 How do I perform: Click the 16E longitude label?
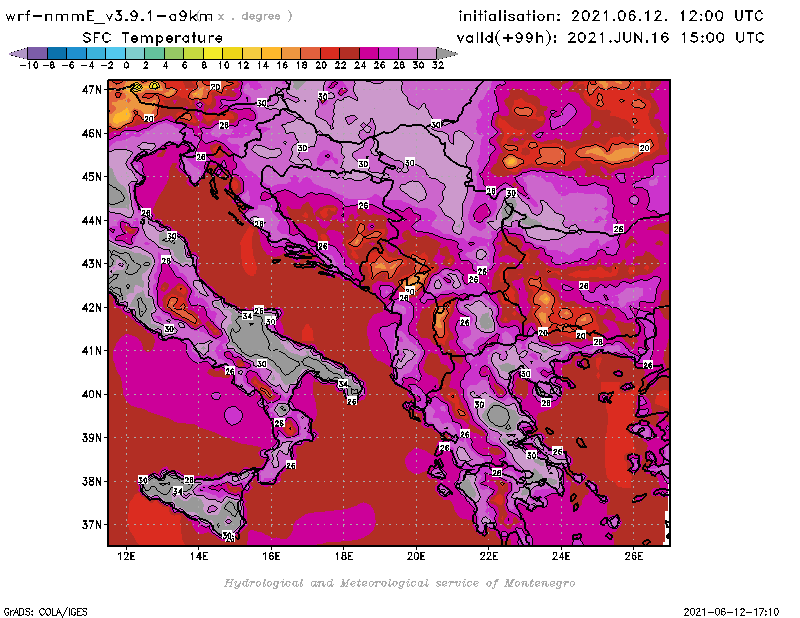(x=271, y=556)
